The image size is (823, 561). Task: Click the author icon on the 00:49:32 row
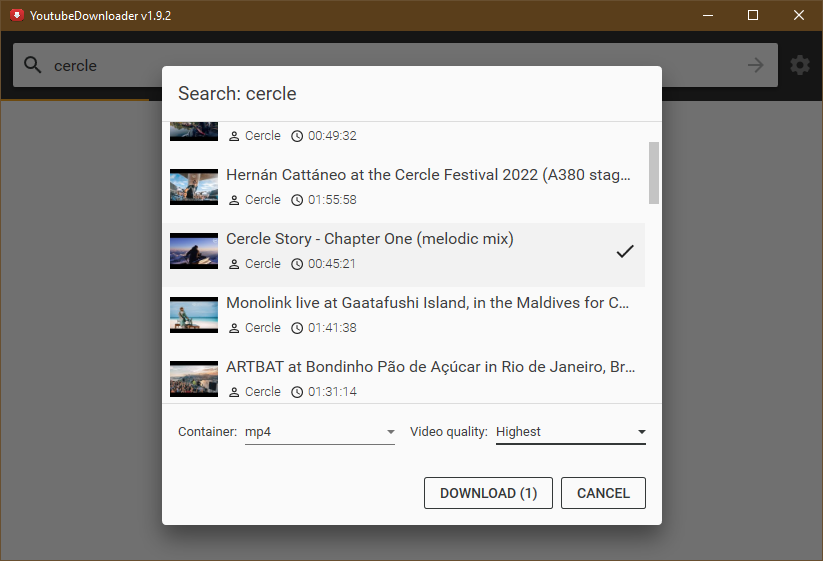pyautogui.click(x=234, y=136)
